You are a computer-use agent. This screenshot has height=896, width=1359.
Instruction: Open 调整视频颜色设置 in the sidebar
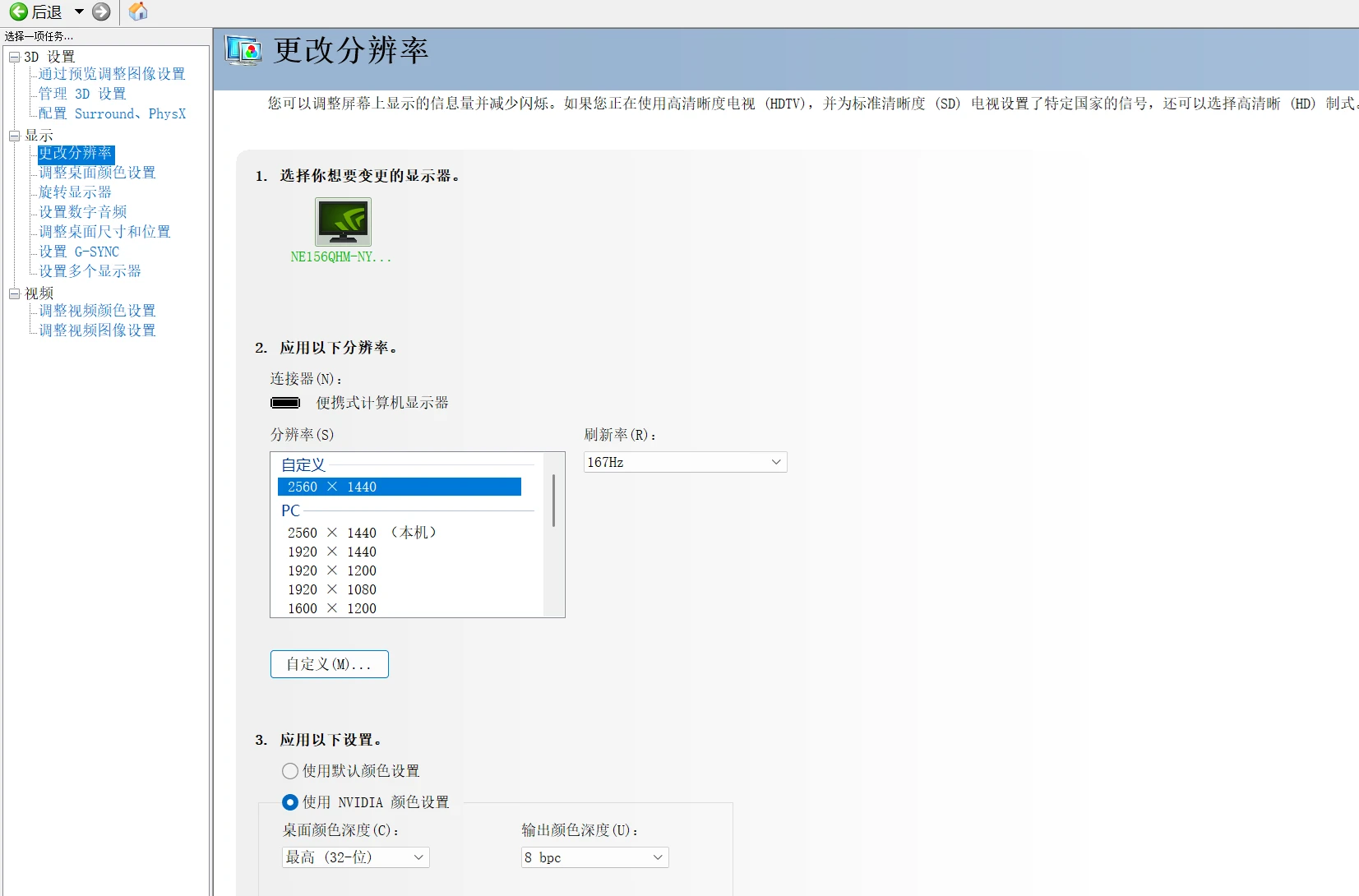tap(95, 310)
